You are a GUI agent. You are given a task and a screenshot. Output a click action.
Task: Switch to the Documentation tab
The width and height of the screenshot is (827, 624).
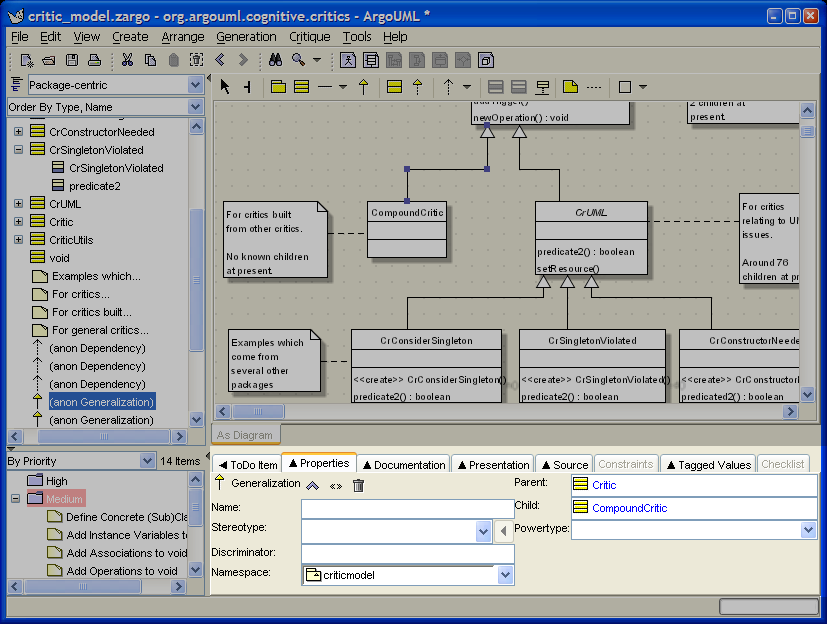click(x=402, y=464)
